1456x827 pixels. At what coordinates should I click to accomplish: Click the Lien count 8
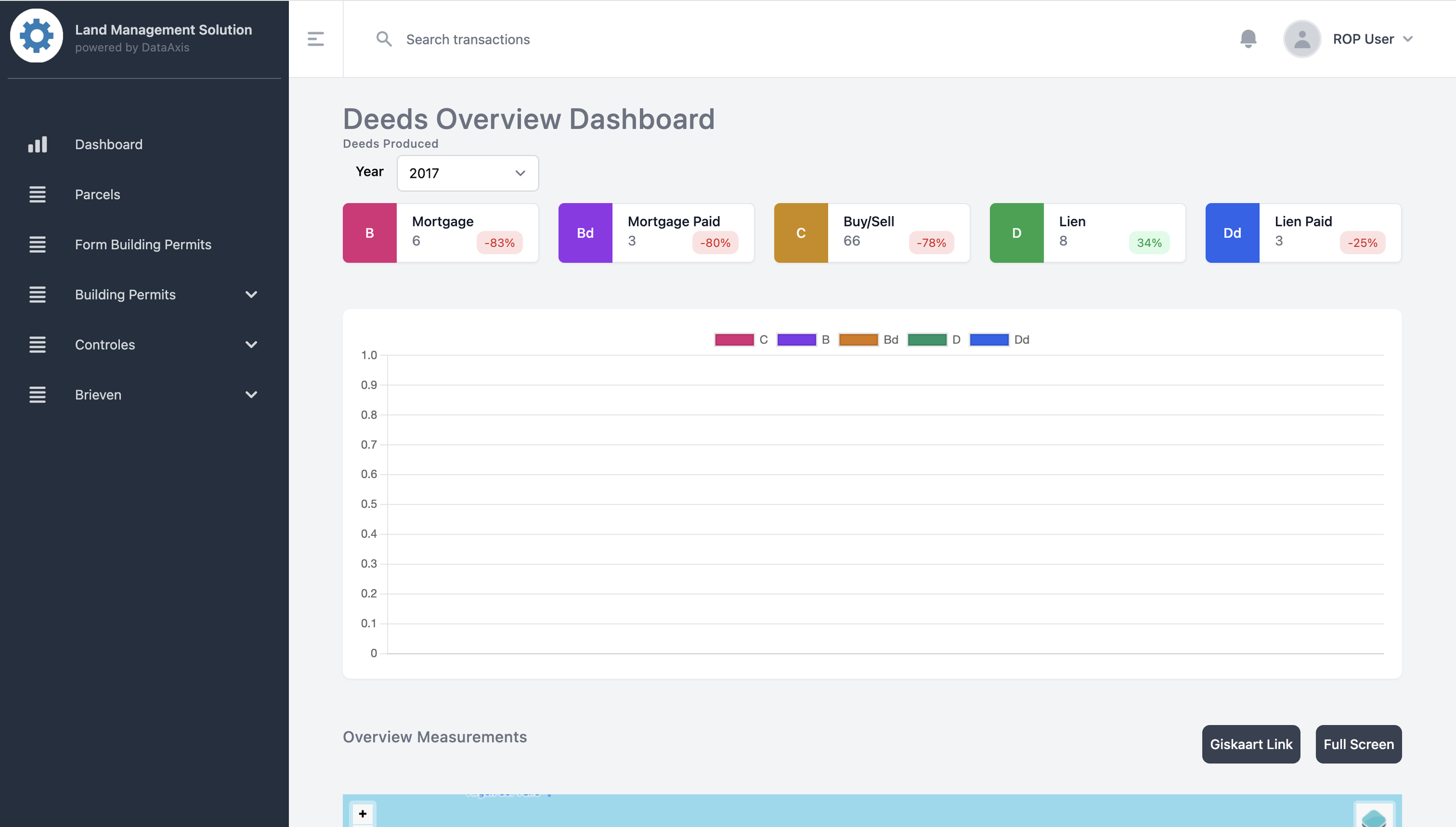[x=1063, y=241]
